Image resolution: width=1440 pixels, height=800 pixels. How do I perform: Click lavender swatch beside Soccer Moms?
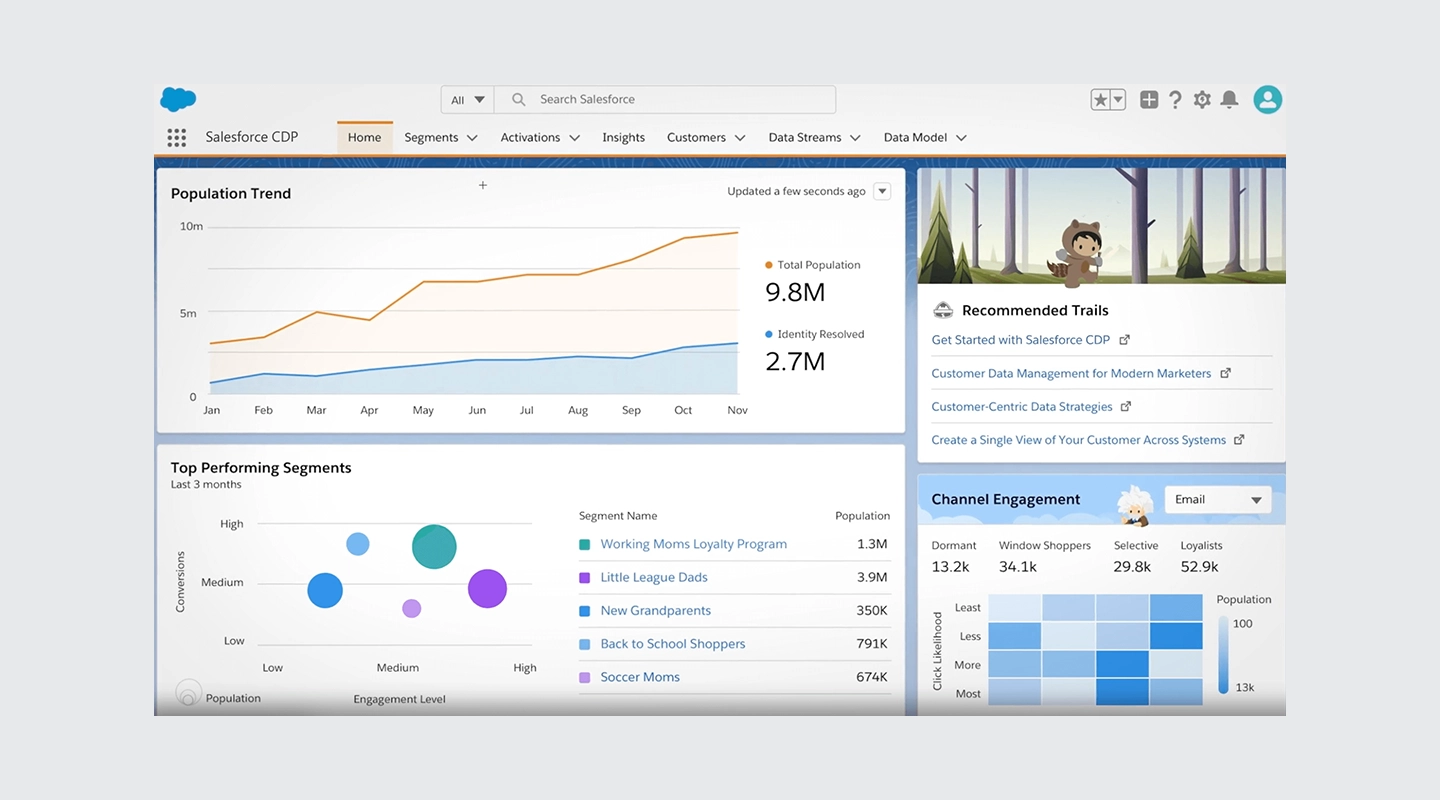[x=585, y=678]
